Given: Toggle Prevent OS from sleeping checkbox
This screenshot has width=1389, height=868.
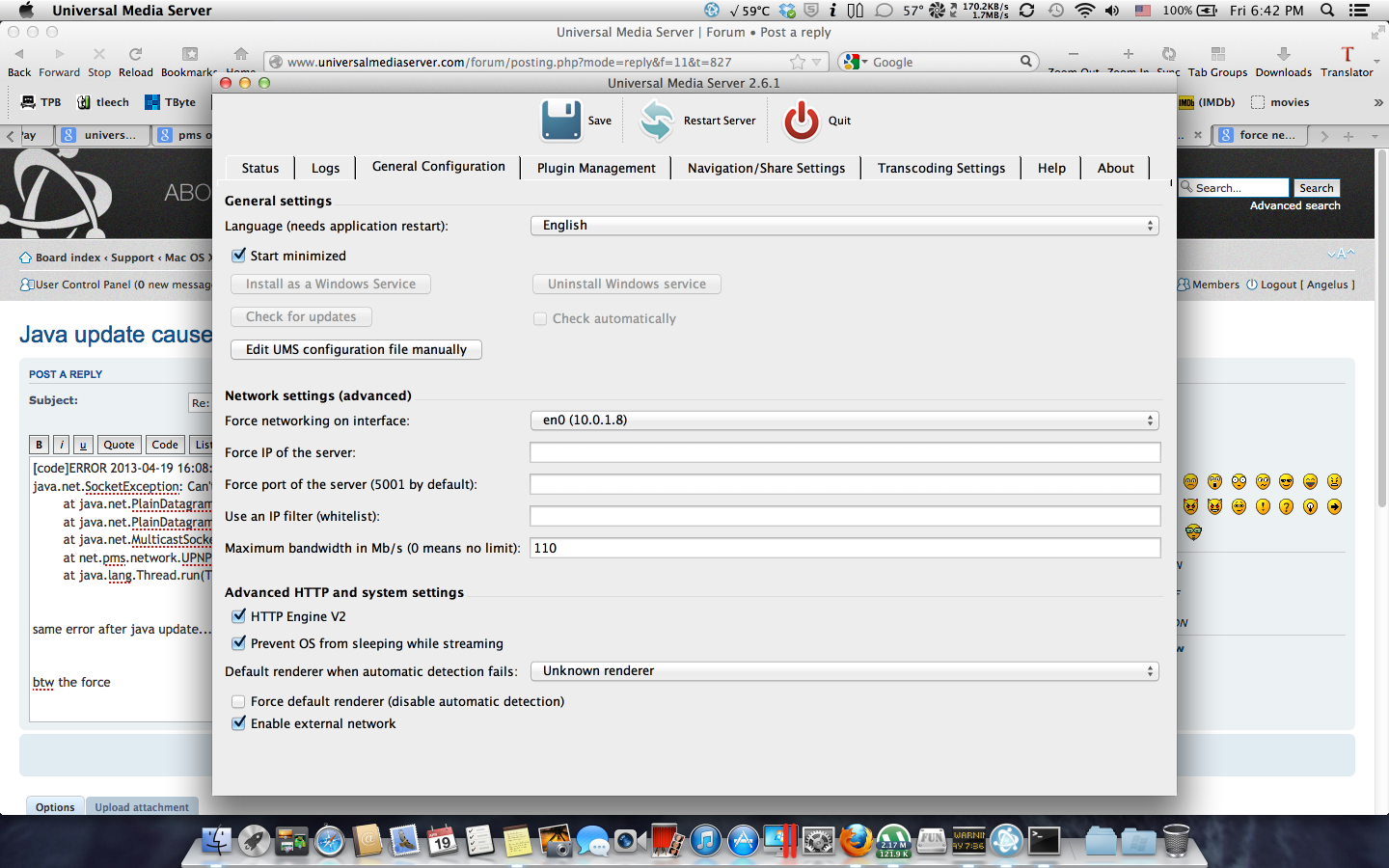Looking at the screenshot, I should coord(238,643).
